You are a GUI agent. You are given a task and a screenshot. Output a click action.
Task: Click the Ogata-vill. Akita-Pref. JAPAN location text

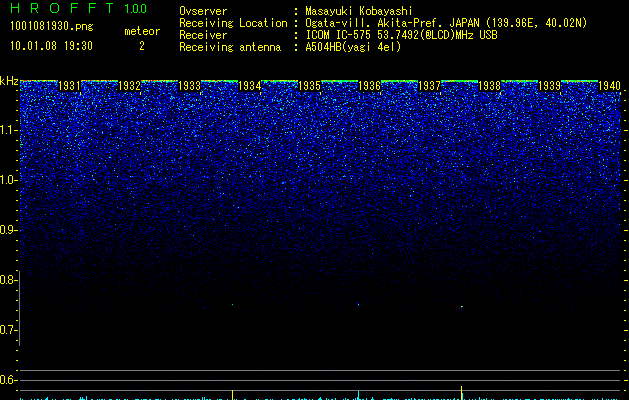click(446, 23)
